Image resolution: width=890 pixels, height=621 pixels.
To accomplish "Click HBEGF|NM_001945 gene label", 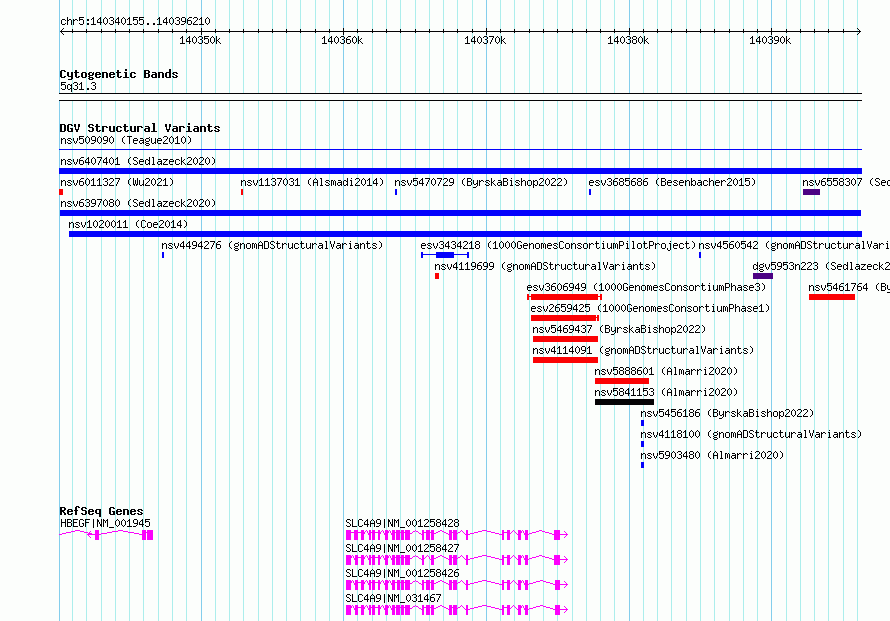I will click(x=105, y=523).
